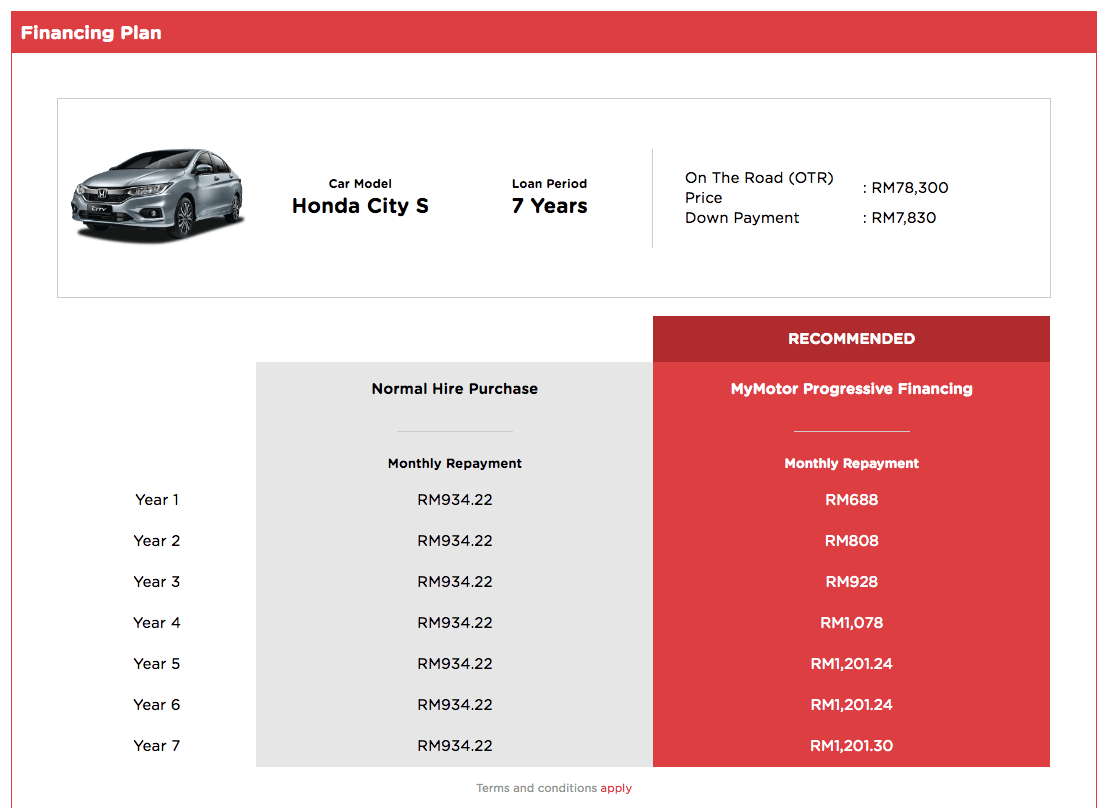Click 'Monthly Repayment' under Normal Hire Purchase

pyautogui.click(x=455, y=463)
